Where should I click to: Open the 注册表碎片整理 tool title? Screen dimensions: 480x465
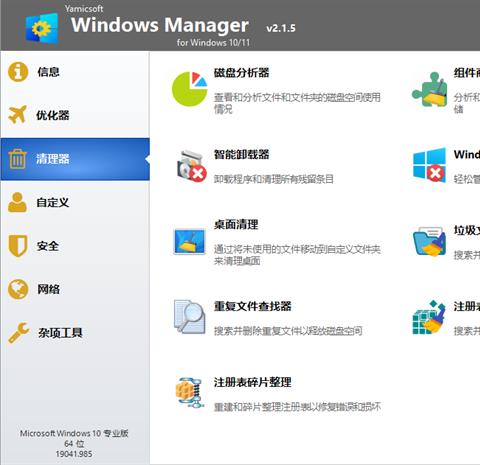[x=252, y=382]
